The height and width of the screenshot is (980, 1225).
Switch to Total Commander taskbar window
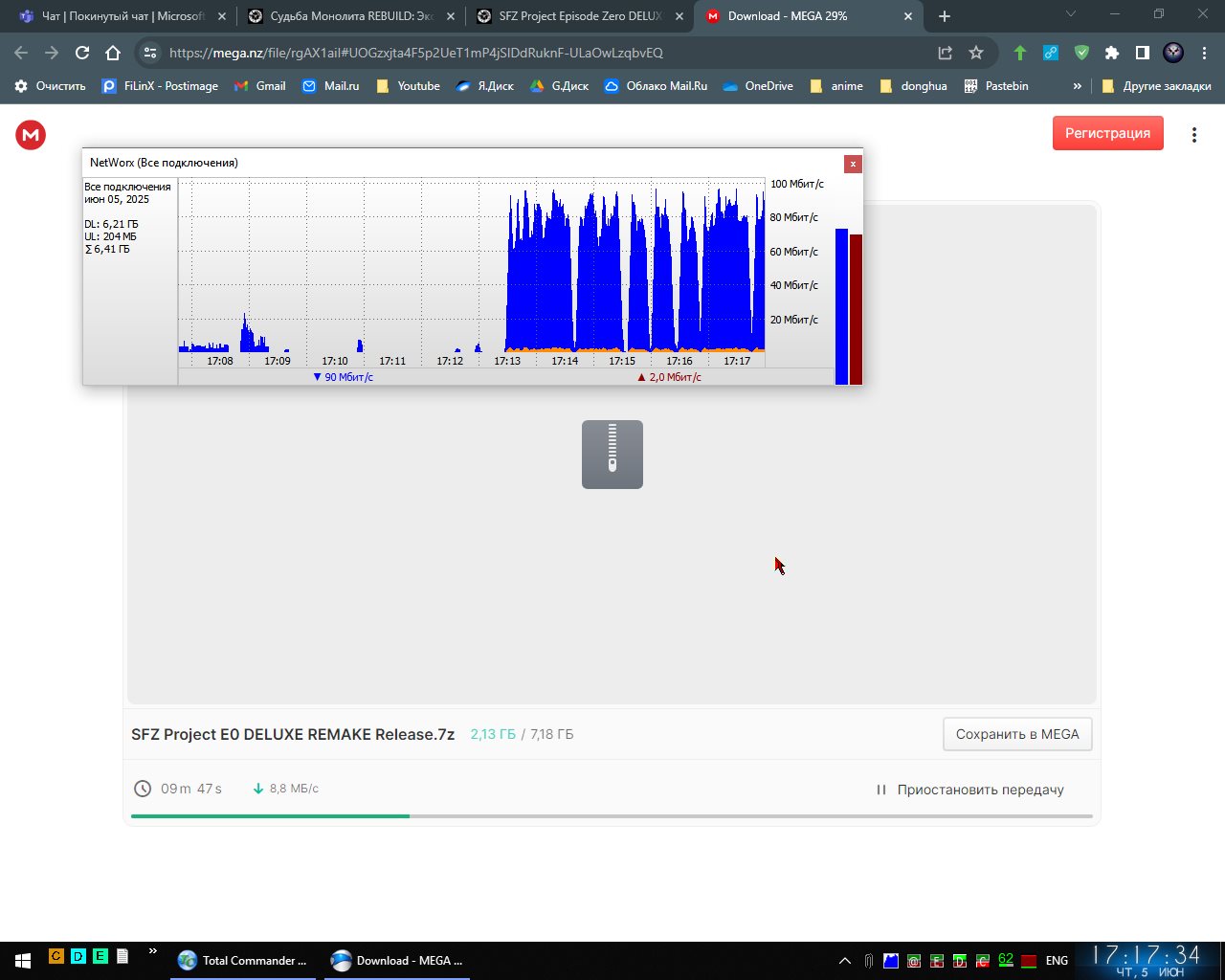[244, 960]
